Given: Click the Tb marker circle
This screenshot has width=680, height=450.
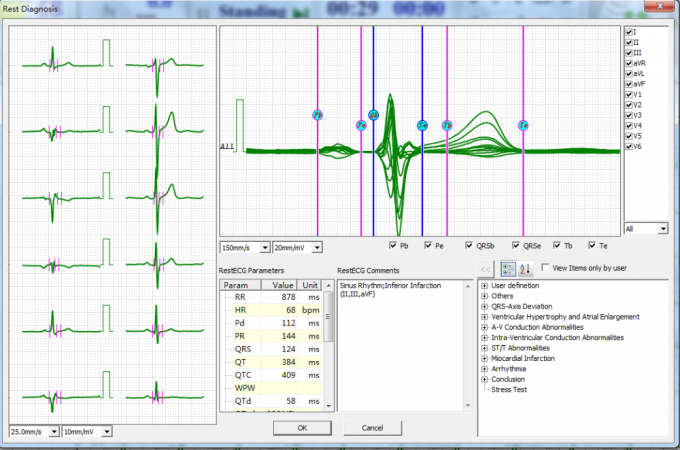Looking at the screenshot, I should pos(447,125).
